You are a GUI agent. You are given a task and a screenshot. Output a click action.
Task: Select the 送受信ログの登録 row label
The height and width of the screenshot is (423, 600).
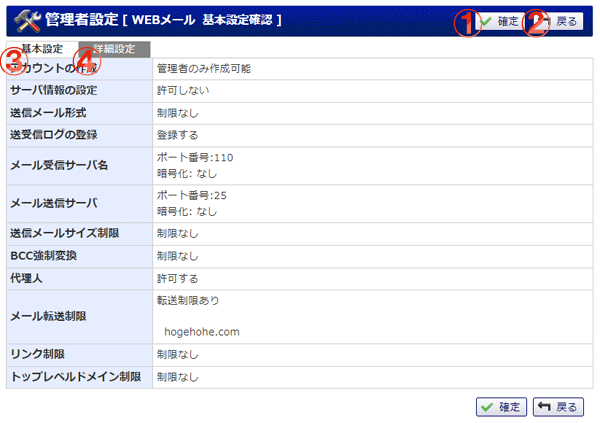pyautogui.click(x=54, y=135)
